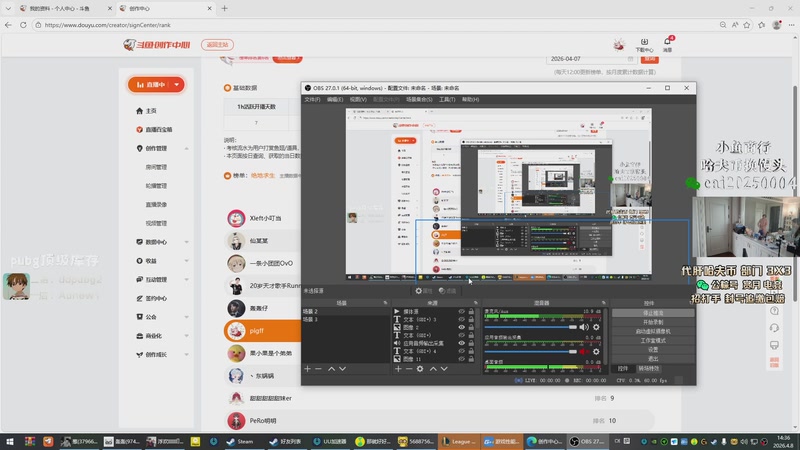This screenshot has width=800, height=450.
Task: Pop out the 场景 dock panel icon
Action: [385, 303]
